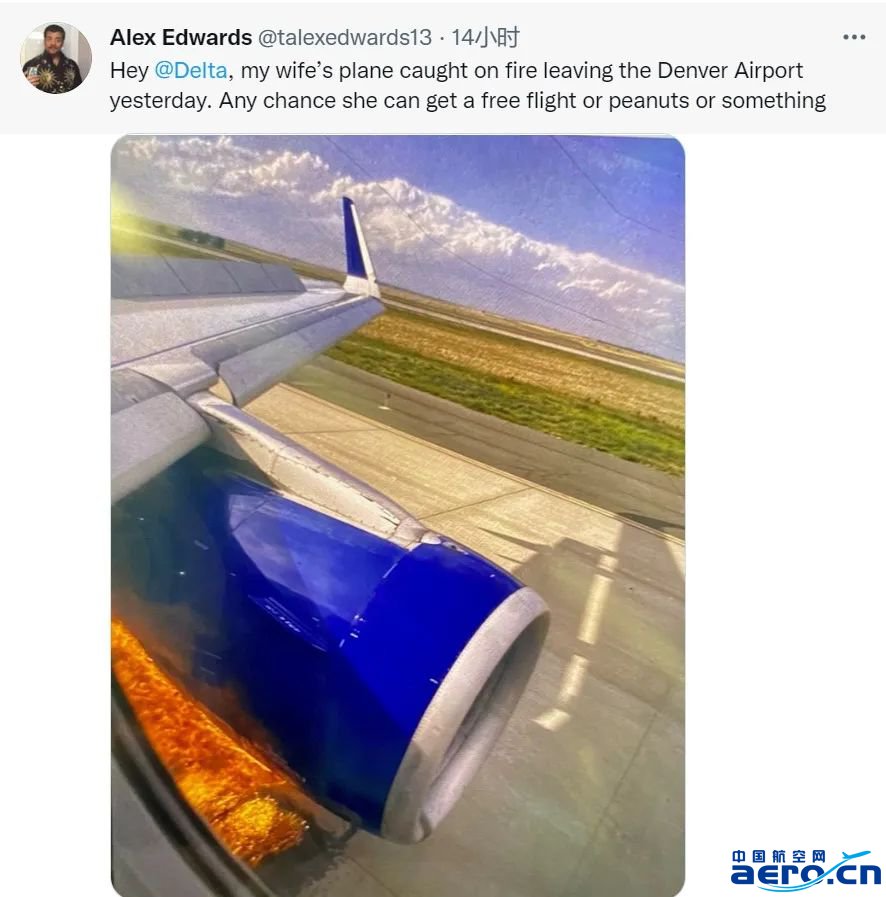The width and height of the screenshot is (886, 897).
Task: Click the aero.cn watermark logo
Action: 806,872
